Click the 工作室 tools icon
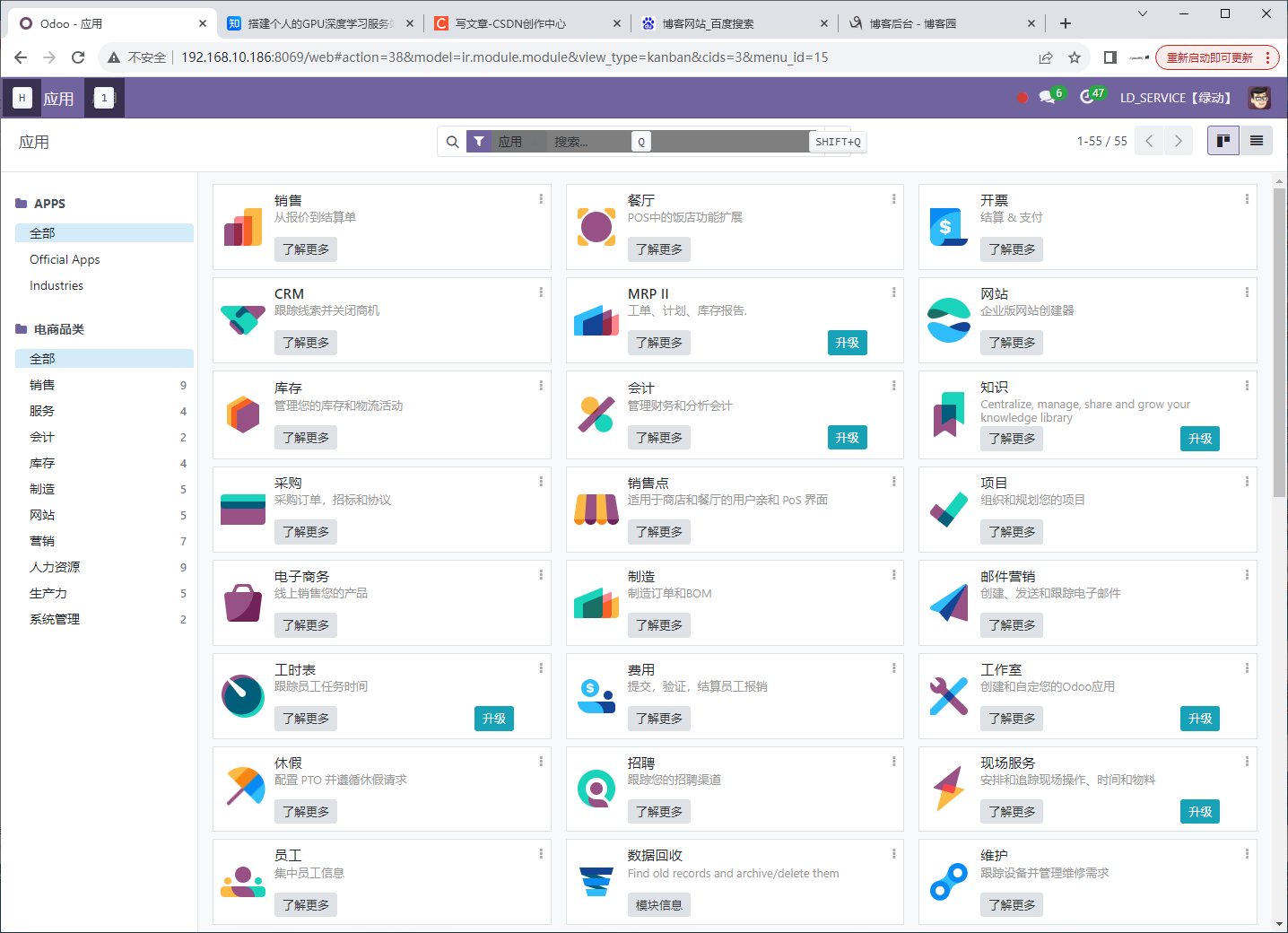1288x933 pixels. [949, 695]
